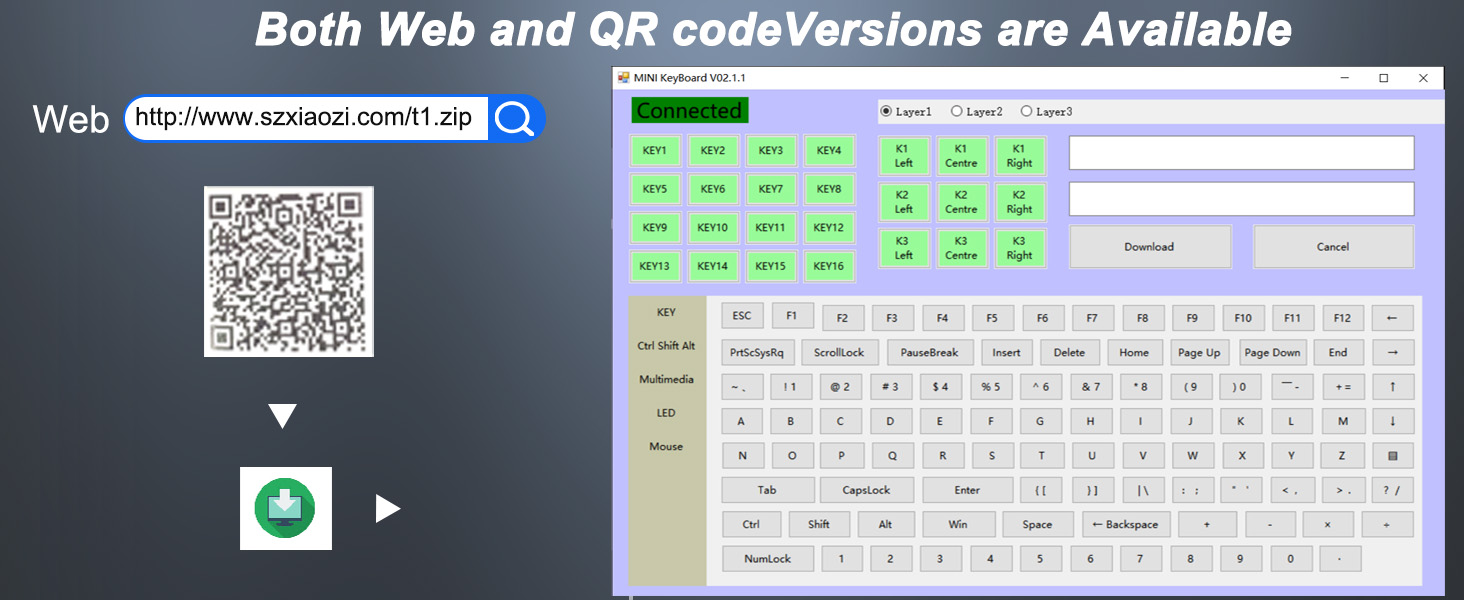This screenshot has width=1464, height=600.
Task: Select the K1 Right knob button
Action: point(1020,156)
